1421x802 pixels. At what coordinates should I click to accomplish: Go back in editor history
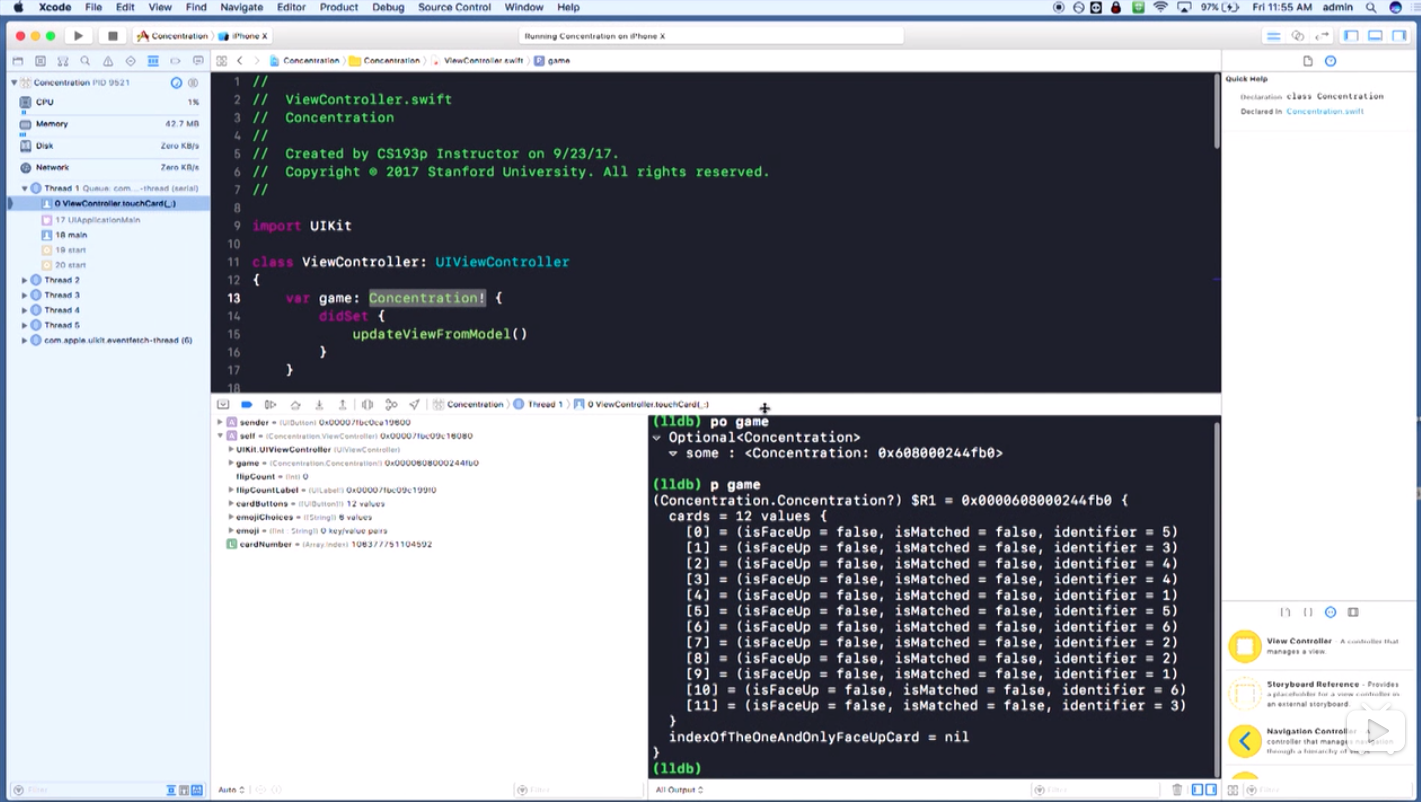[240, 61]
